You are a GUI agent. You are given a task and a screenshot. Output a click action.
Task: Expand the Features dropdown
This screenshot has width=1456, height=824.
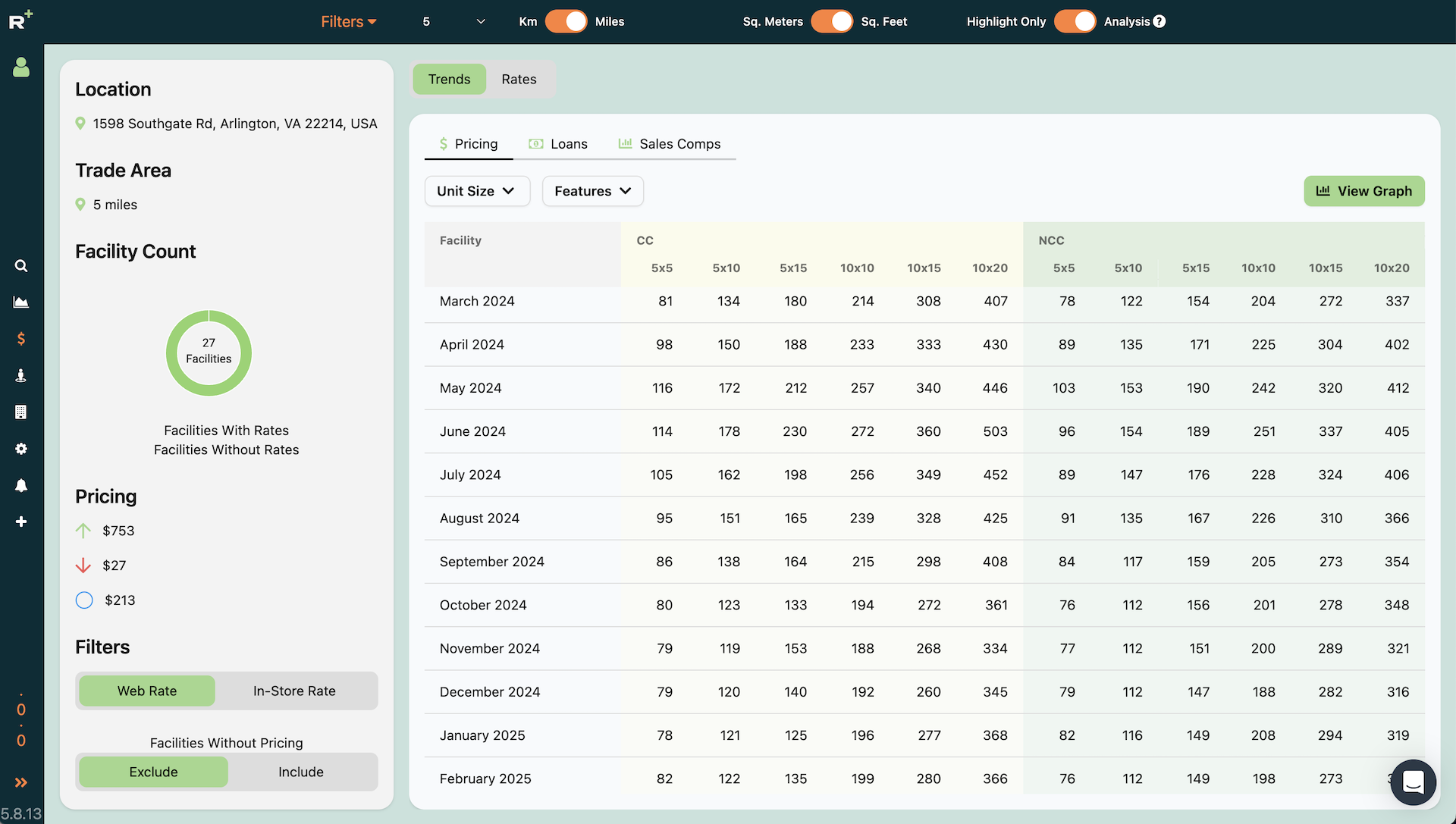coord(593,191)
